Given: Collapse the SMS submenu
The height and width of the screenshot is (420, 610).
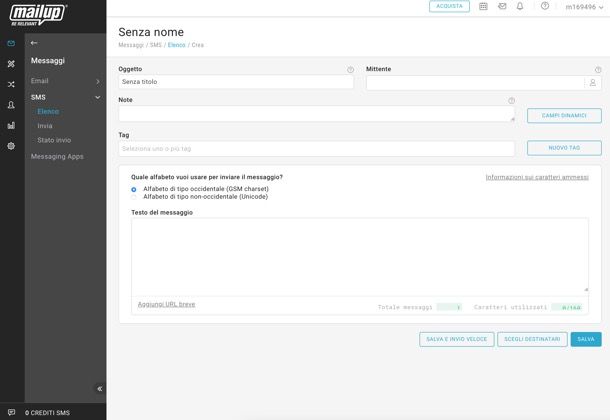Looking at the screenshot, I should pyautogui.click(x=97, y=97).
